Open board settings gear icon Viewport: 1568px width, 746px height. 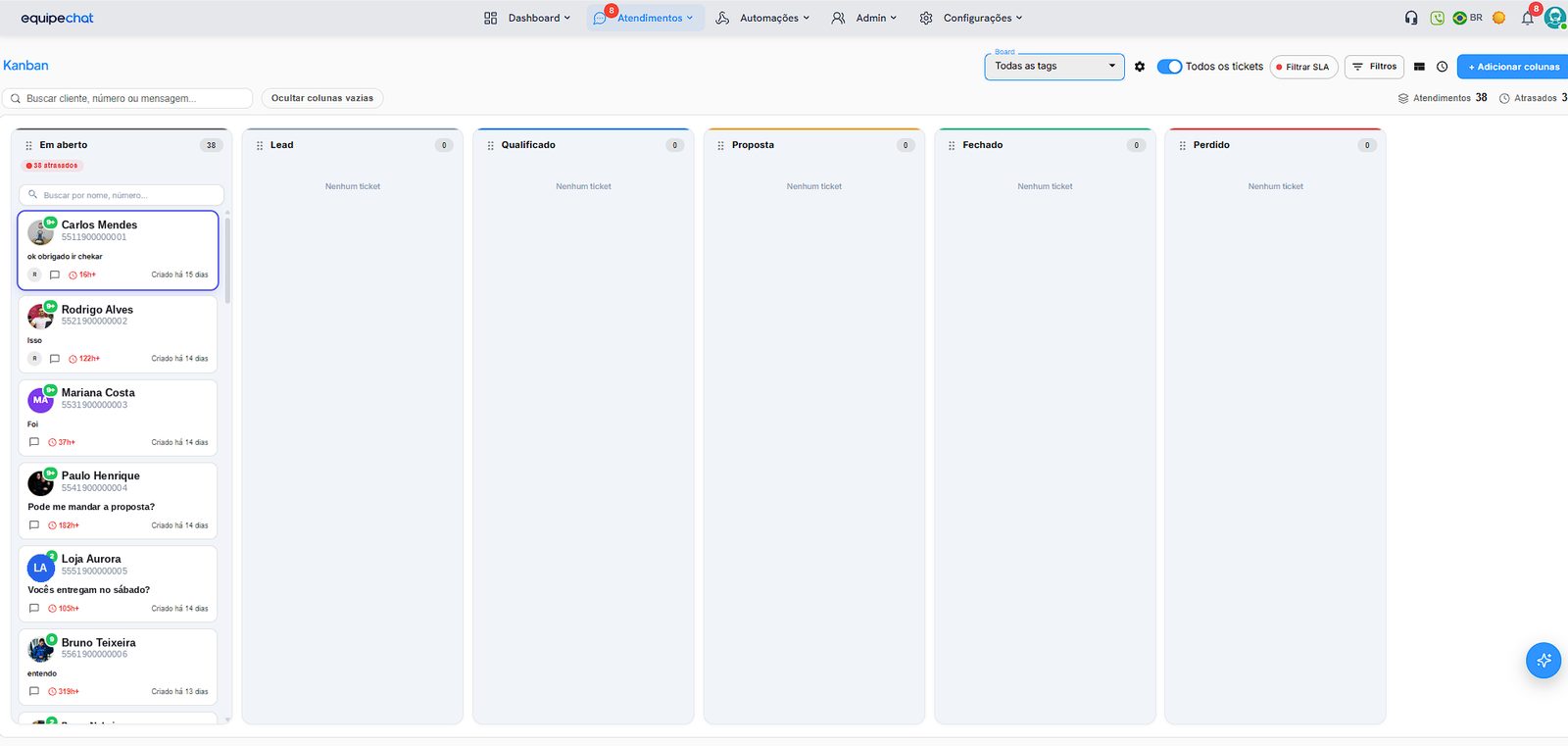(1140, 67)
